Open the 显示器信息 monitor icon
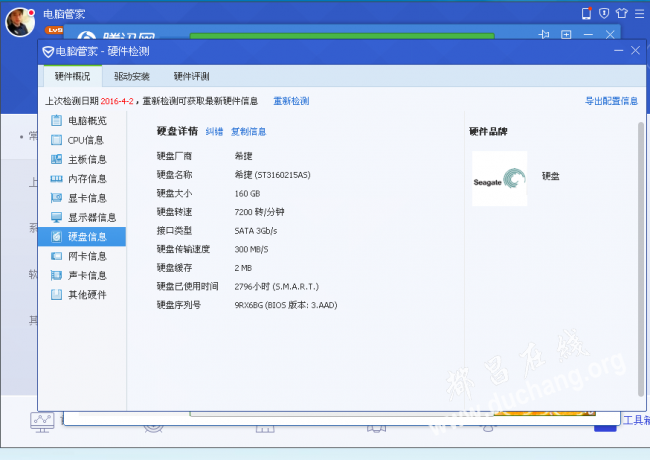Image resolution: width=650 pixels, height=460 pixels. coord(56,217)
